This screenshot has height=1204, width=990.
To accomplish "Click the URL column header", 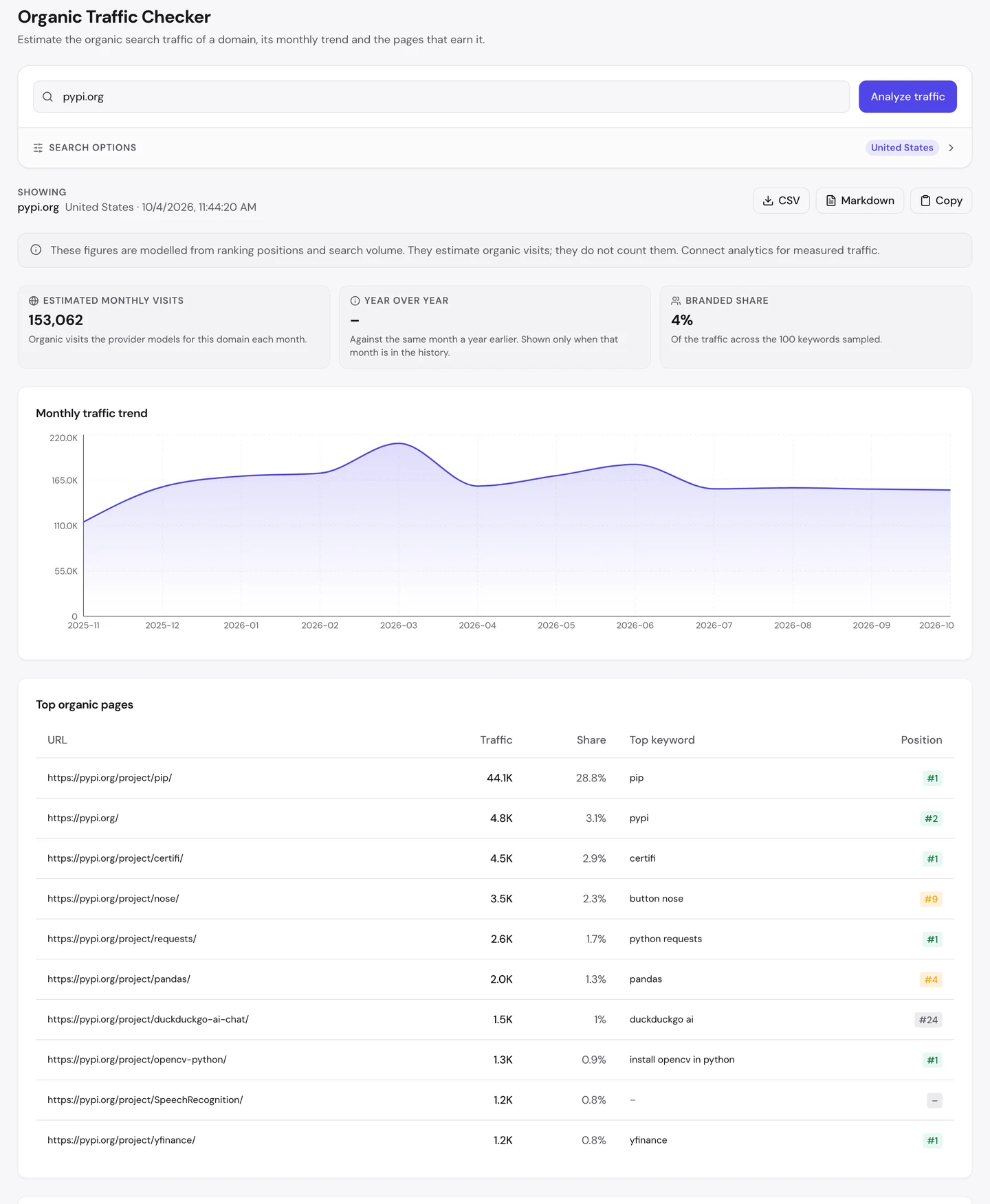I will pos(57,740).
